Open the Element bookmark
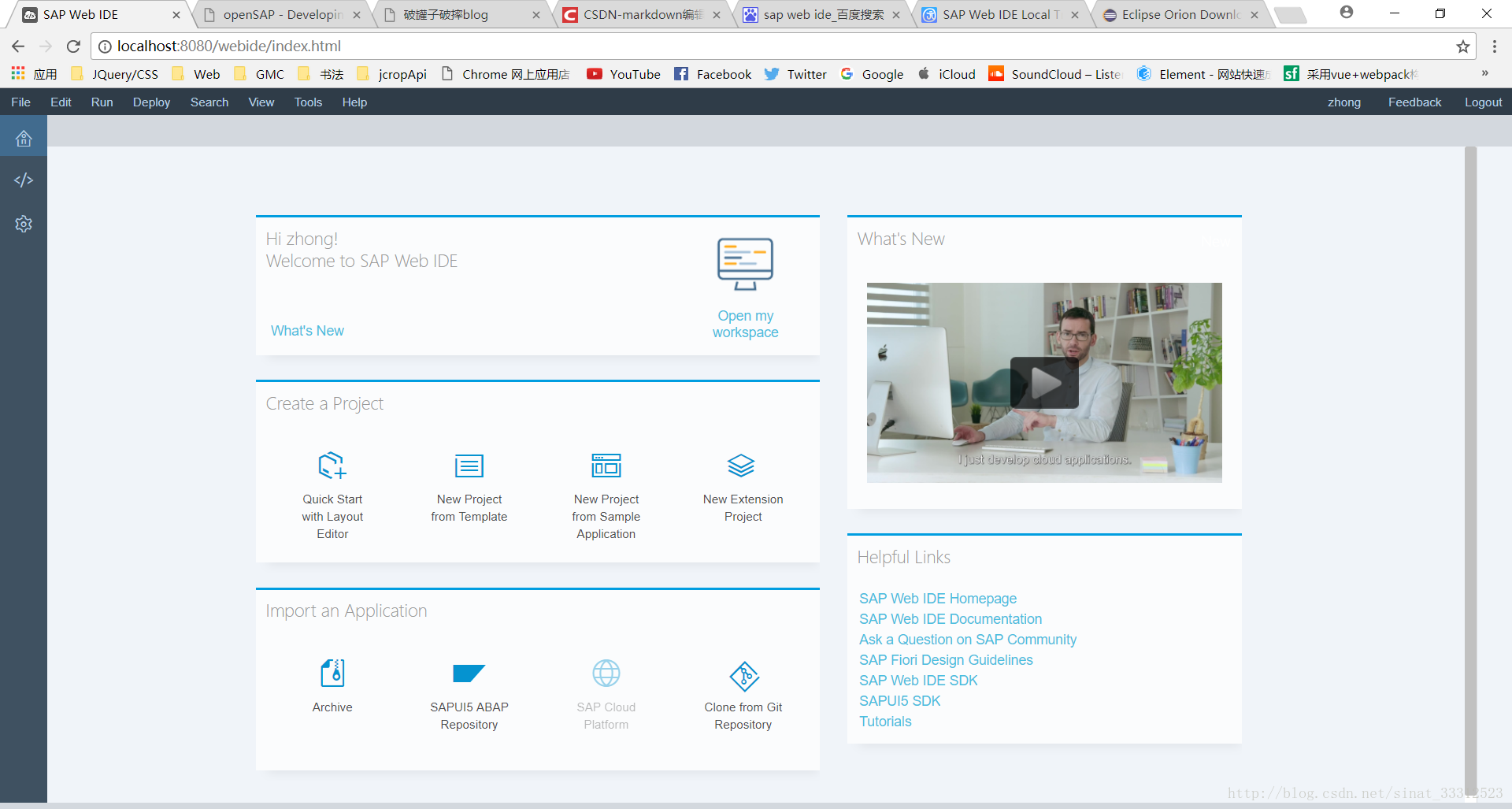Image resolution: width=1512 pixels, height=809 pixels. pos(1203,74)
